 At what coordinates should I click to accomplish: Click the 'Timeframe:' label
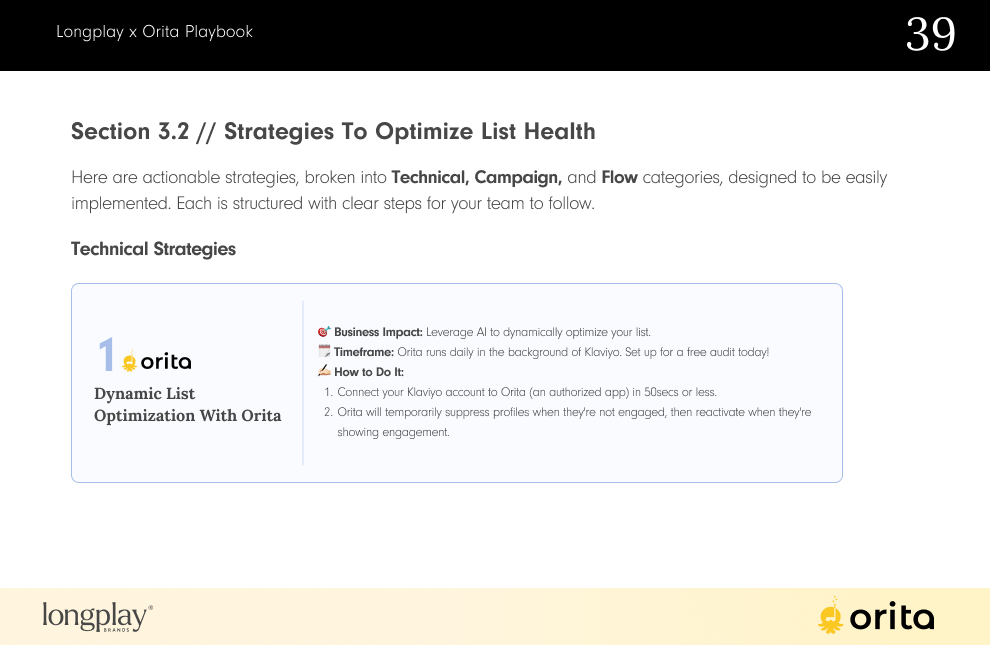point(364,352)
